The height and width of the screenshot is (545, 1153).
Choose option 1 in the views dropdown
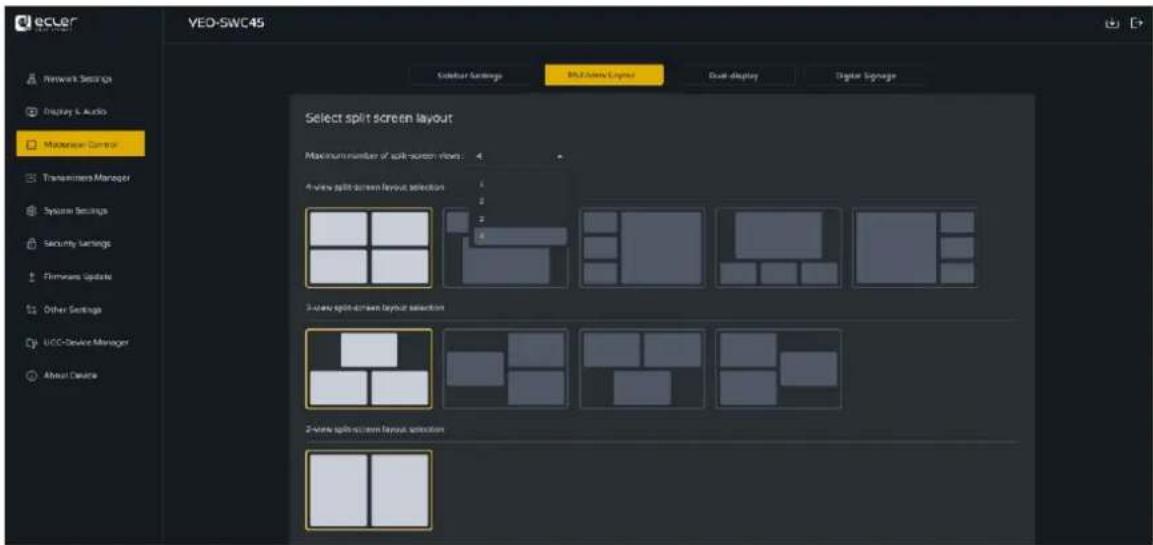518,185
